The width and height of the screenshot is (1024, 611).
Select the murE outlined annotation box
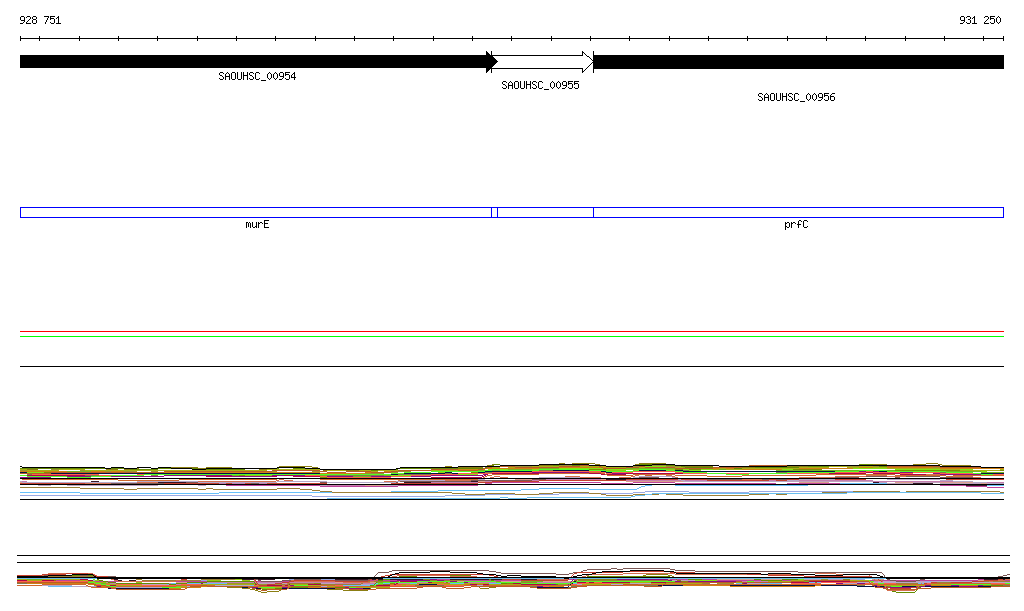(255, 212)
